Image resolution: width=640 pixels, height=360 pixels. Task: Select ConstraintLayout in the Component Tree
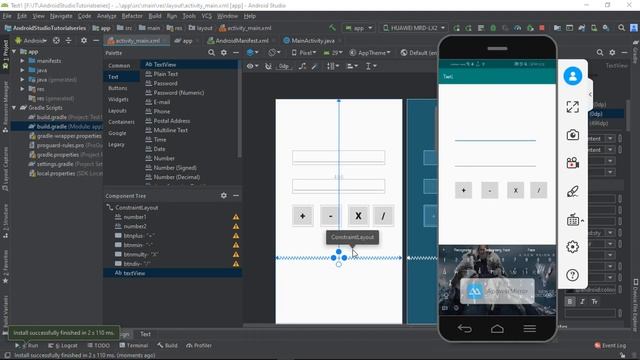[136, 208]
